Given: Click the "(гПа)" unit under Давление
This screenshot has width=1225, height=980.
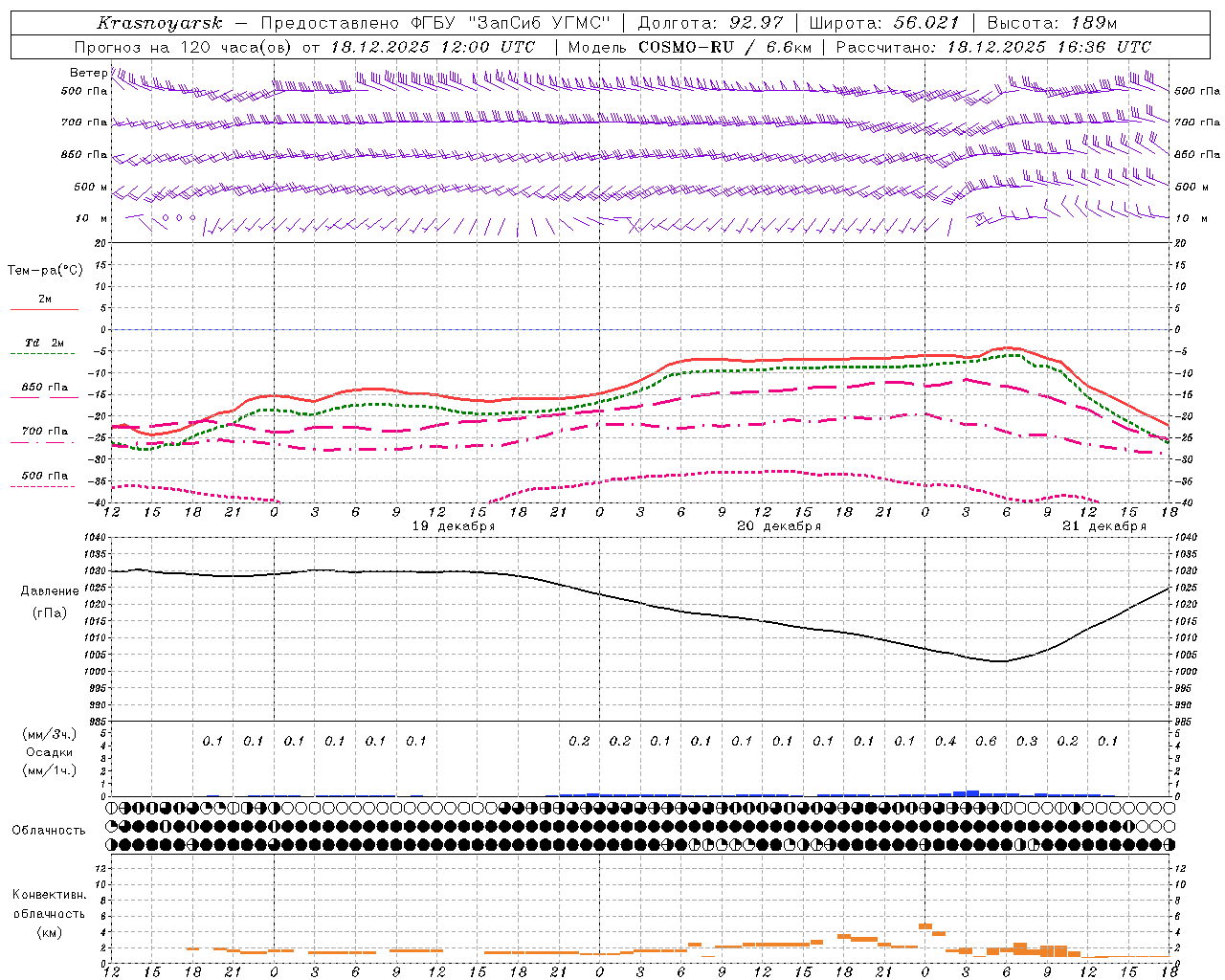Looking at the screenshot, I should click(x=50, y=612).
